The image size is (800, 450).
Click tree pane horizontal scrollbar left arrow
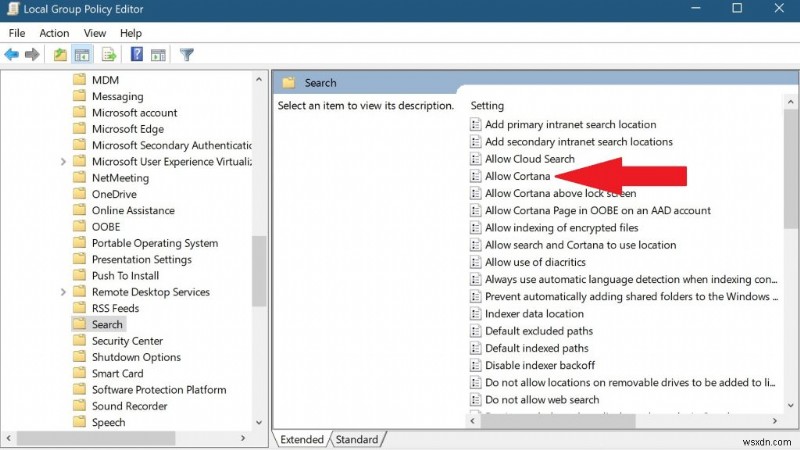coord(8,438)
